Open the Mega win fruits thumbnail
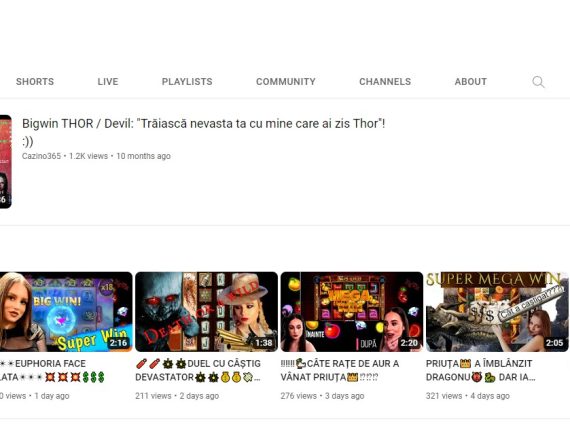The image size is (570, 430). click(352, 312)
